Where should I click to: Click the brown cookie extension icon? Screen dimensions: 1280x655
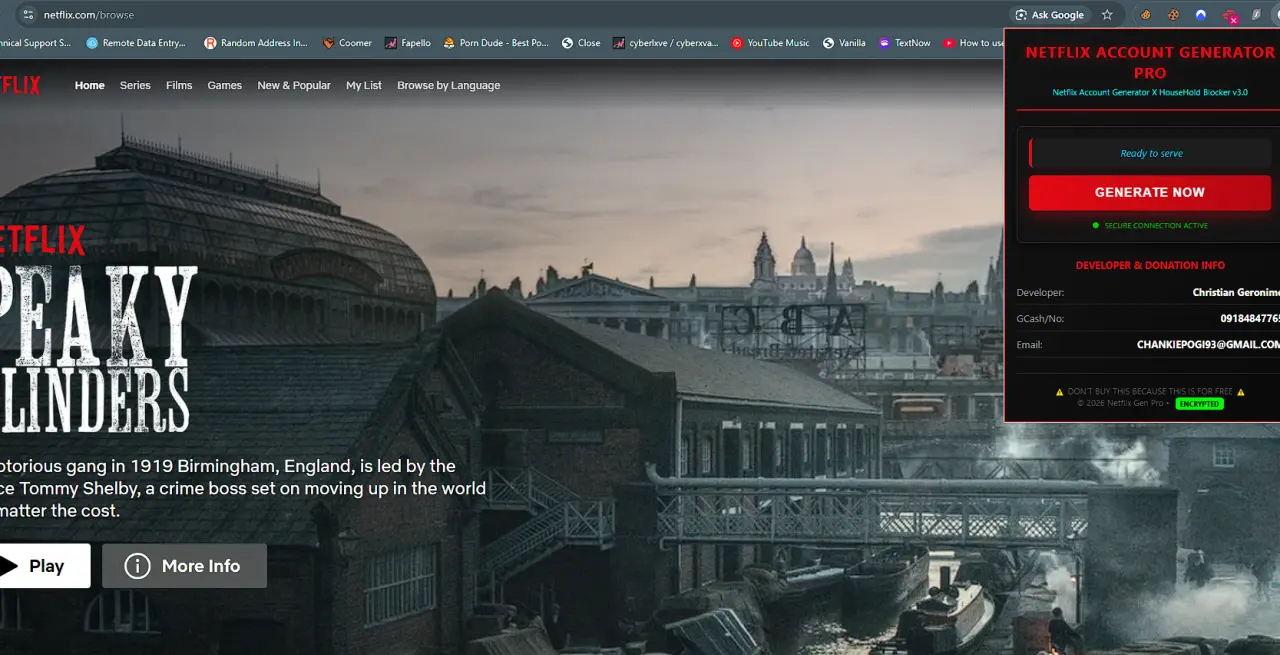[x=1173, y=15]
